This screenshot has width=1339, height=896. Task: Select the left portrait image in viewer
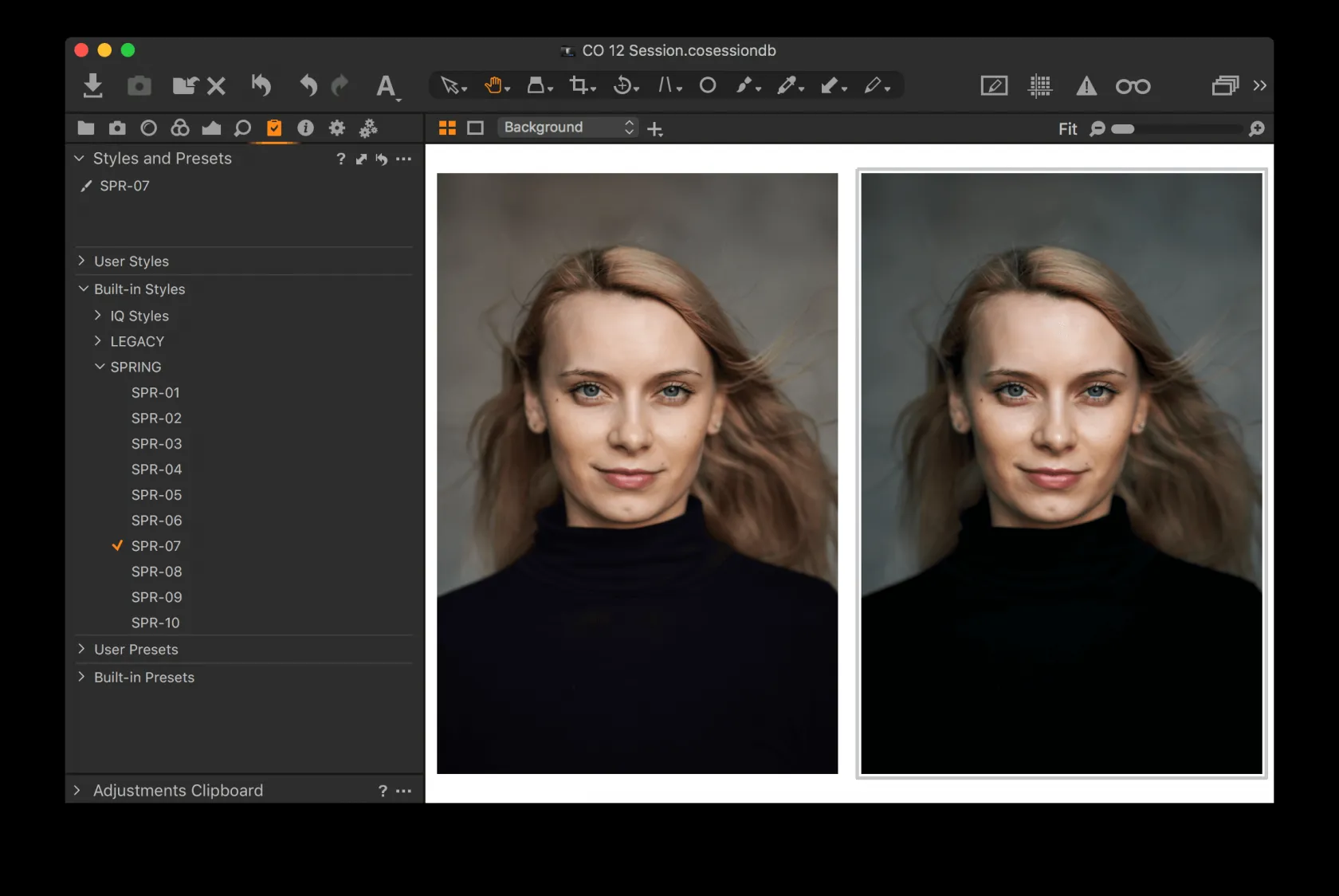click(637, 473)
